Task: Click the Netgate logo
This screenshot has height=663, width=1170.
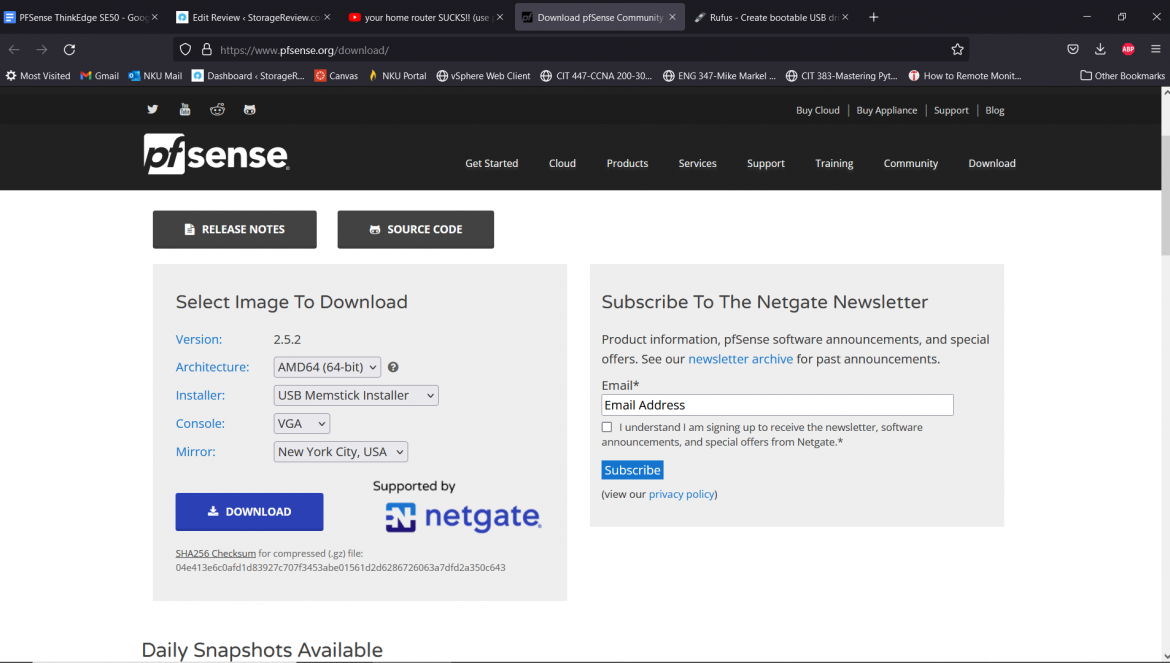Action: pos(463,518)
